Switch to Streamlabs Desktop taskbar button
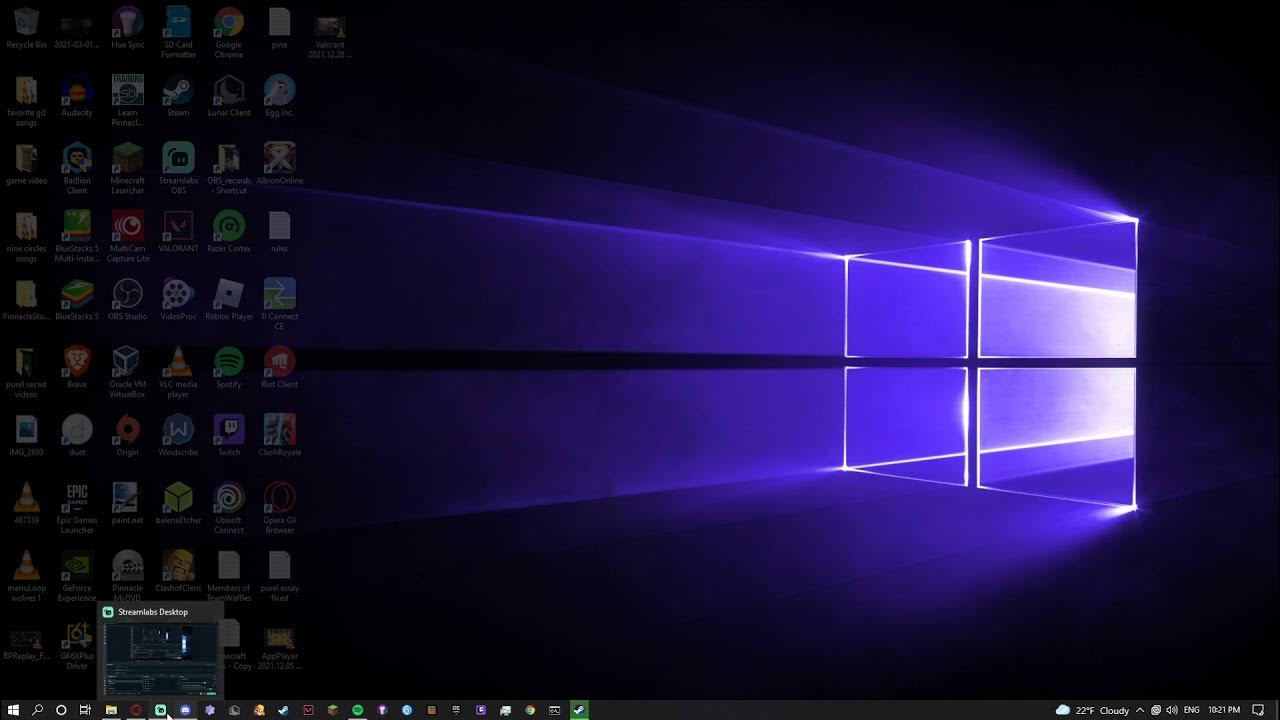This screenshot has width=1280, height=720. [x=160, y=710]
